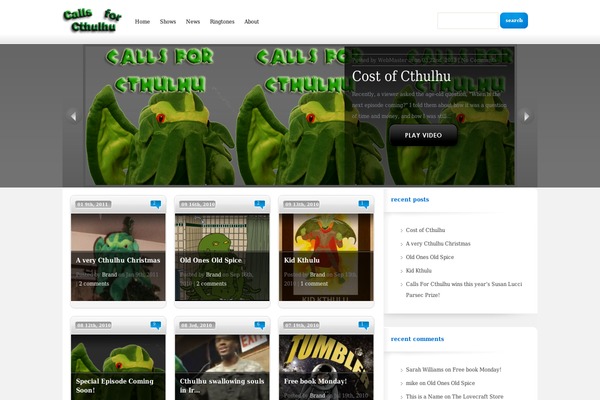Viewport: 600px width, 400px height.
Task: Click author Brand on the Cthulhu Christmas card
Action: [x=109, y=274]
